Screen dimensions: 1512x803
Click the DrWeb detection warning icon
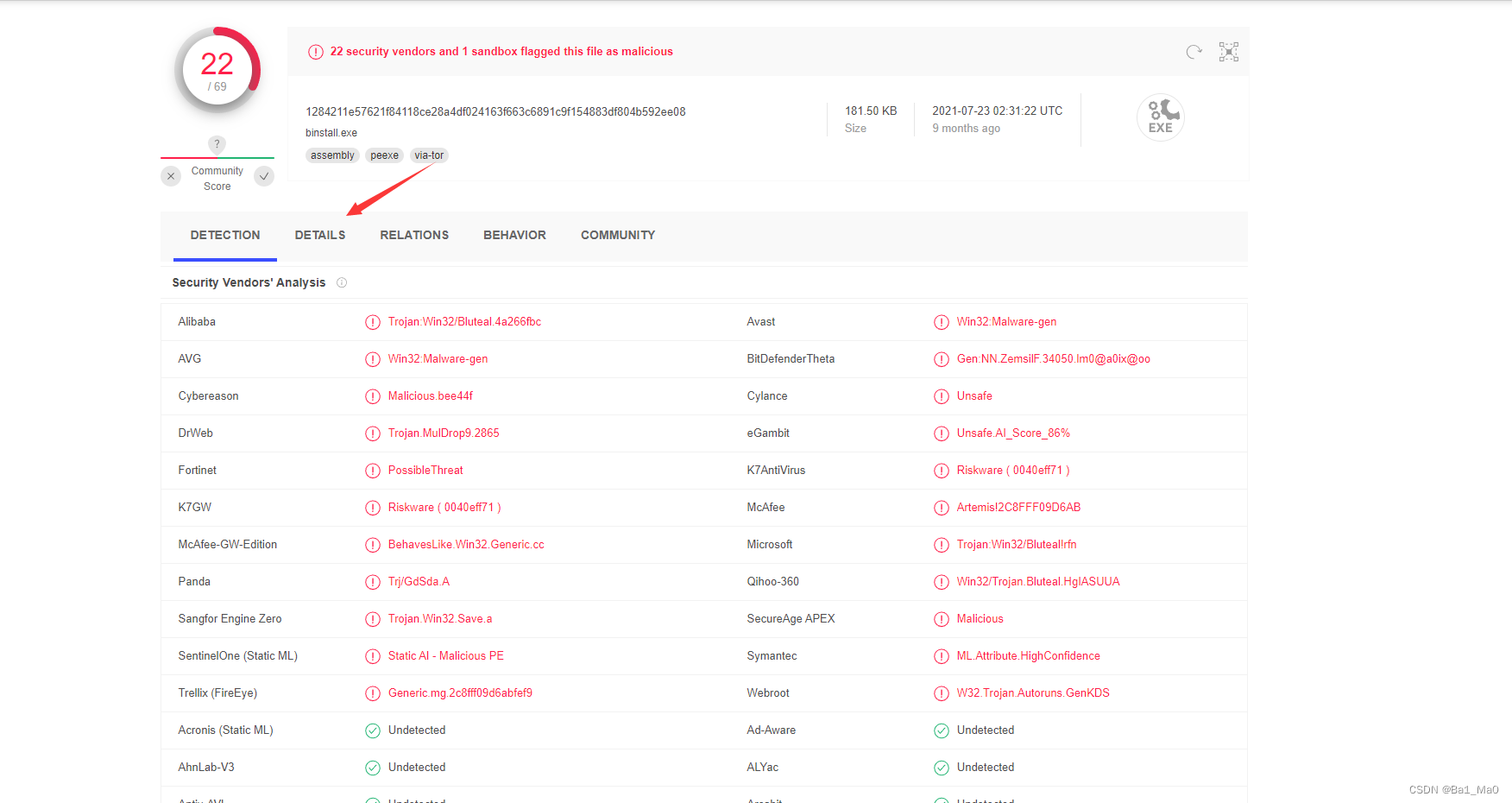click(x=373, y=433)
